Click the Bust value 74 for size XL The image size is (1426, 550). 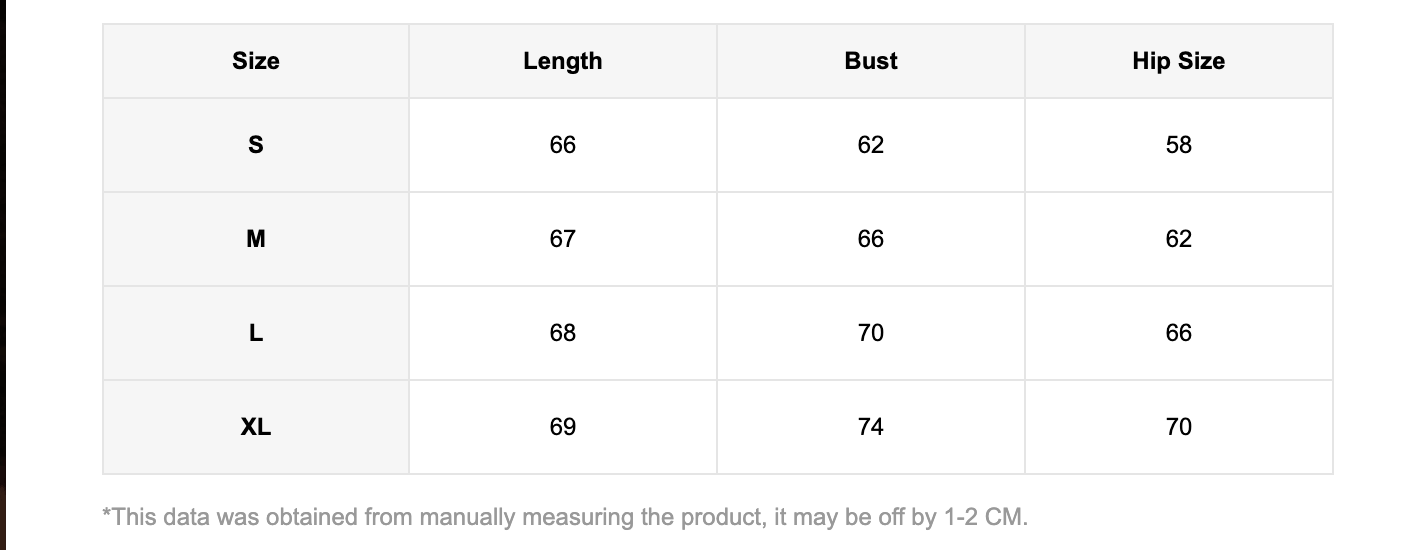point(871,427)
